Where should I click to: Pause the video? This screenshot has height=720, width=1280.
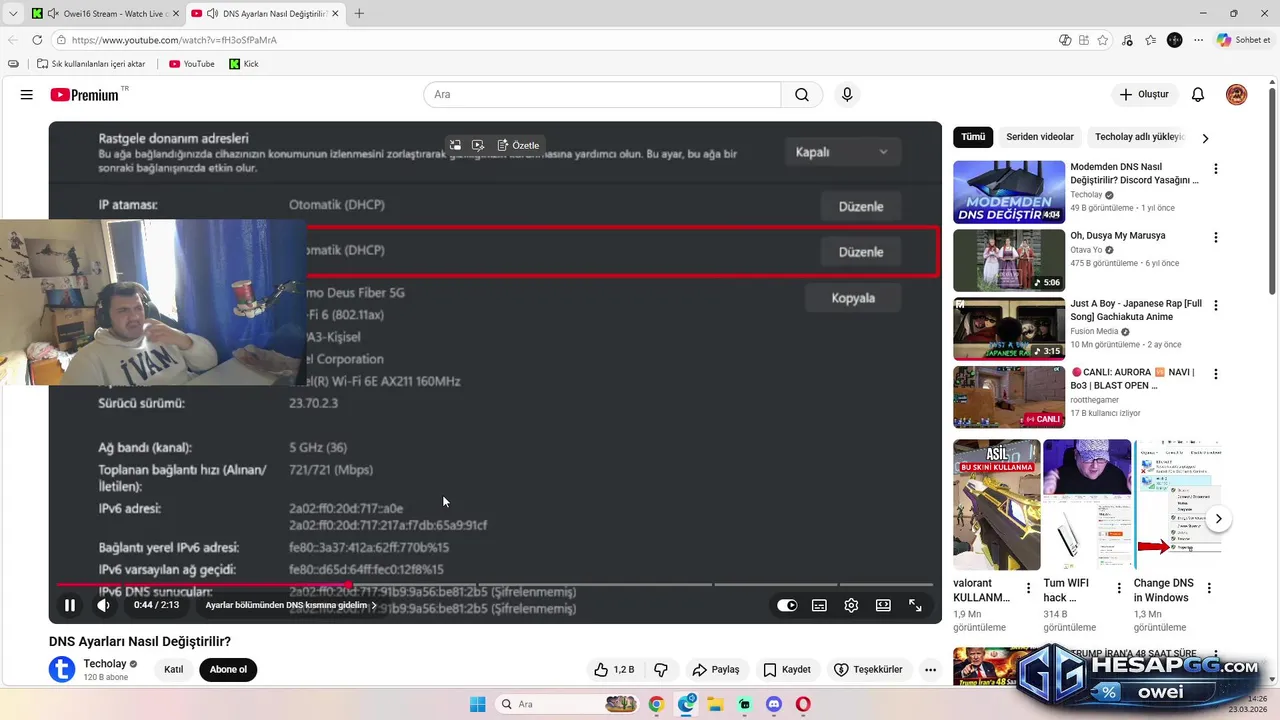70,605
